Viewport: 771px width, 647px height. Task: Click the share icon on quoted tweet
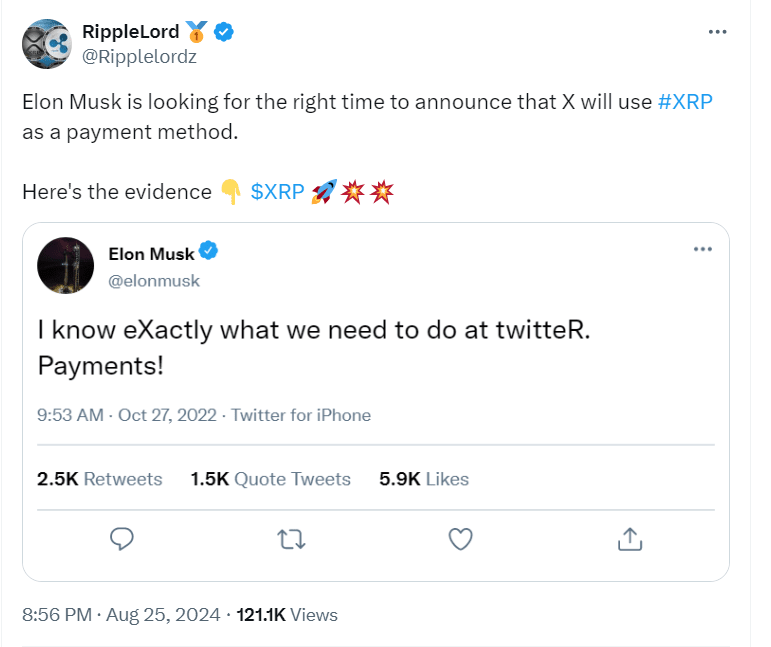point(628,539)
